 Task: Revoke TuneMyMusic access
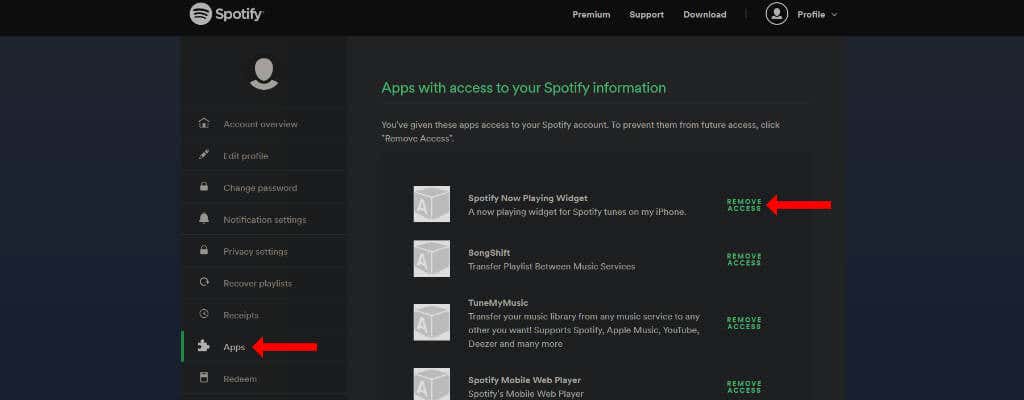744,323
